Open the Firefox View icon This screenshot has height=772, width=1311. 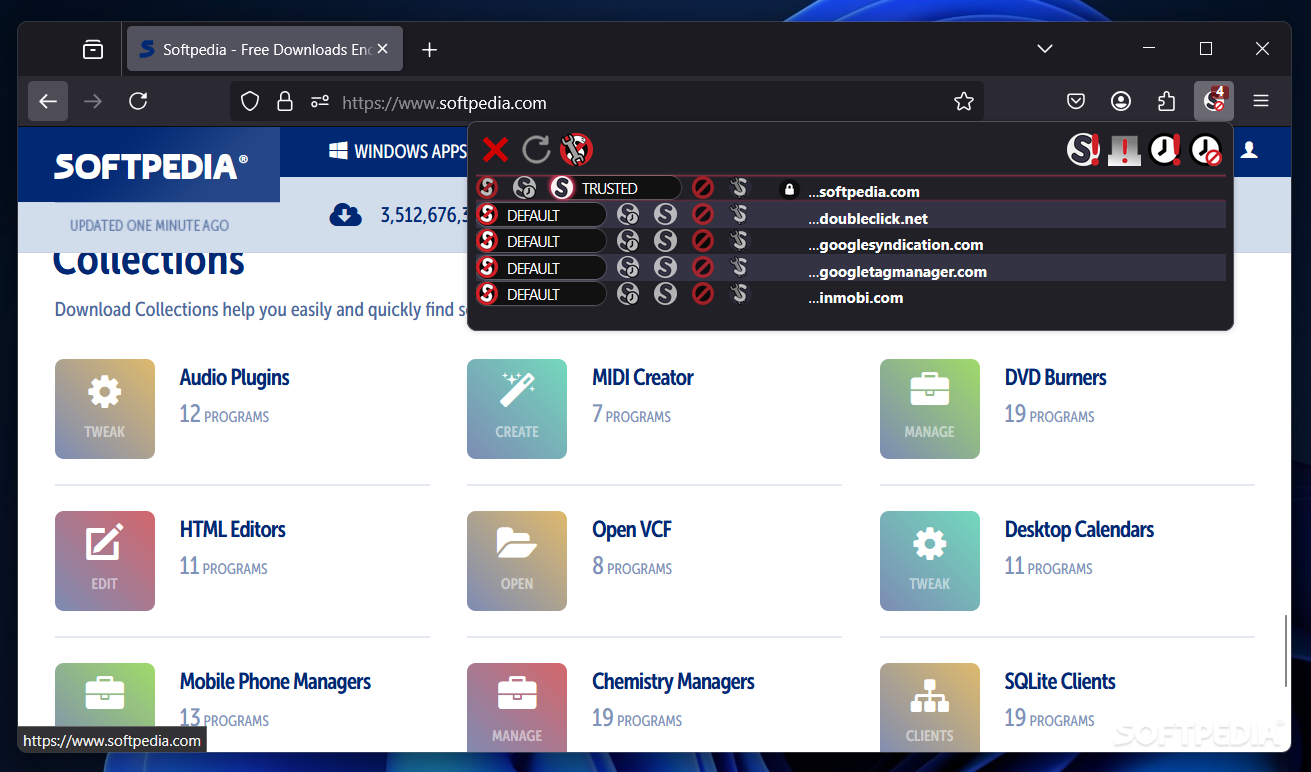(x=93, y=49)
